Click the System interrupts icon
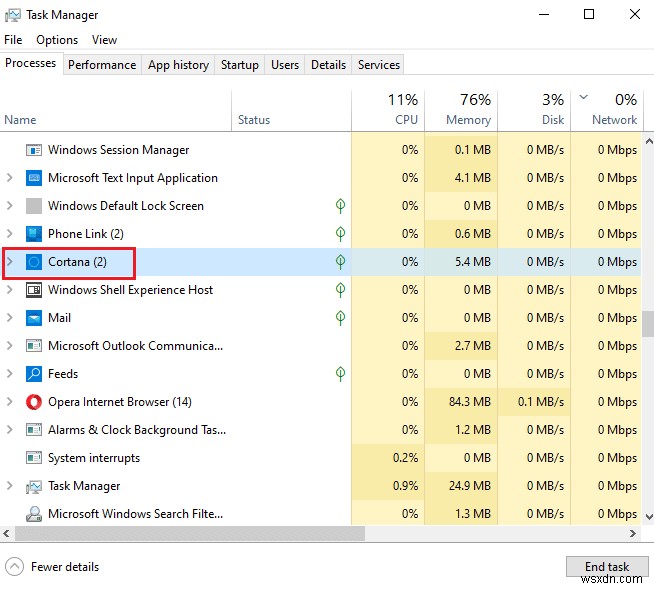654x589 pixels. click(x=33, y=458)
